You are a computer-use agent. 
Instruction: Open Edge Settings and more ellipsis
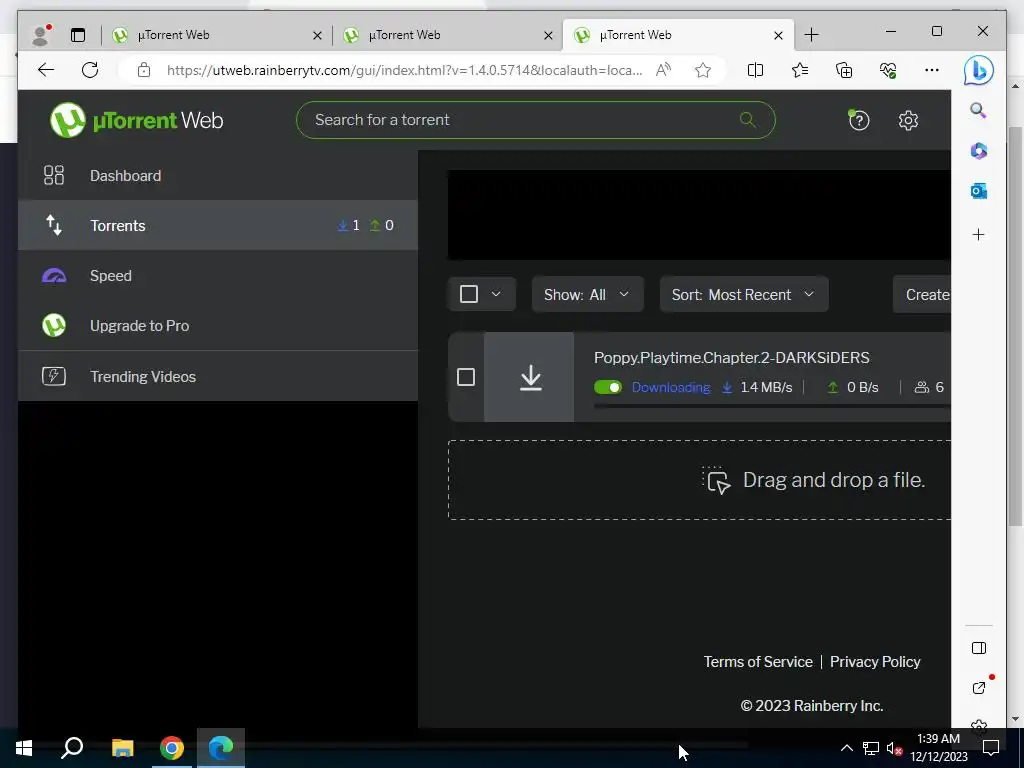[x=932, y=70]
